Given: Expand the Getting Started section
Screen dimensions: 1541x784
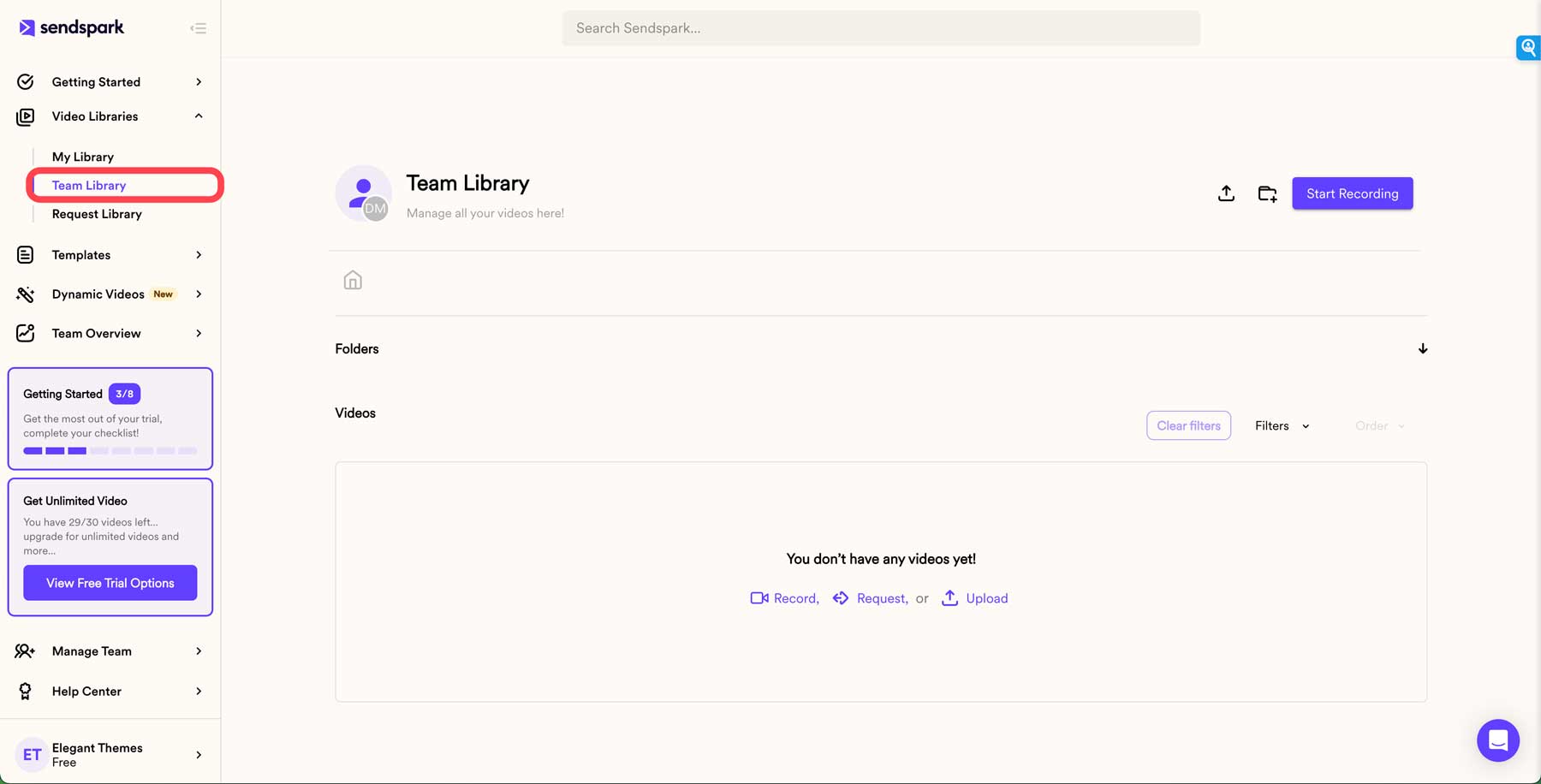Looking at the screenshot, I should click(x=199, y=81).
